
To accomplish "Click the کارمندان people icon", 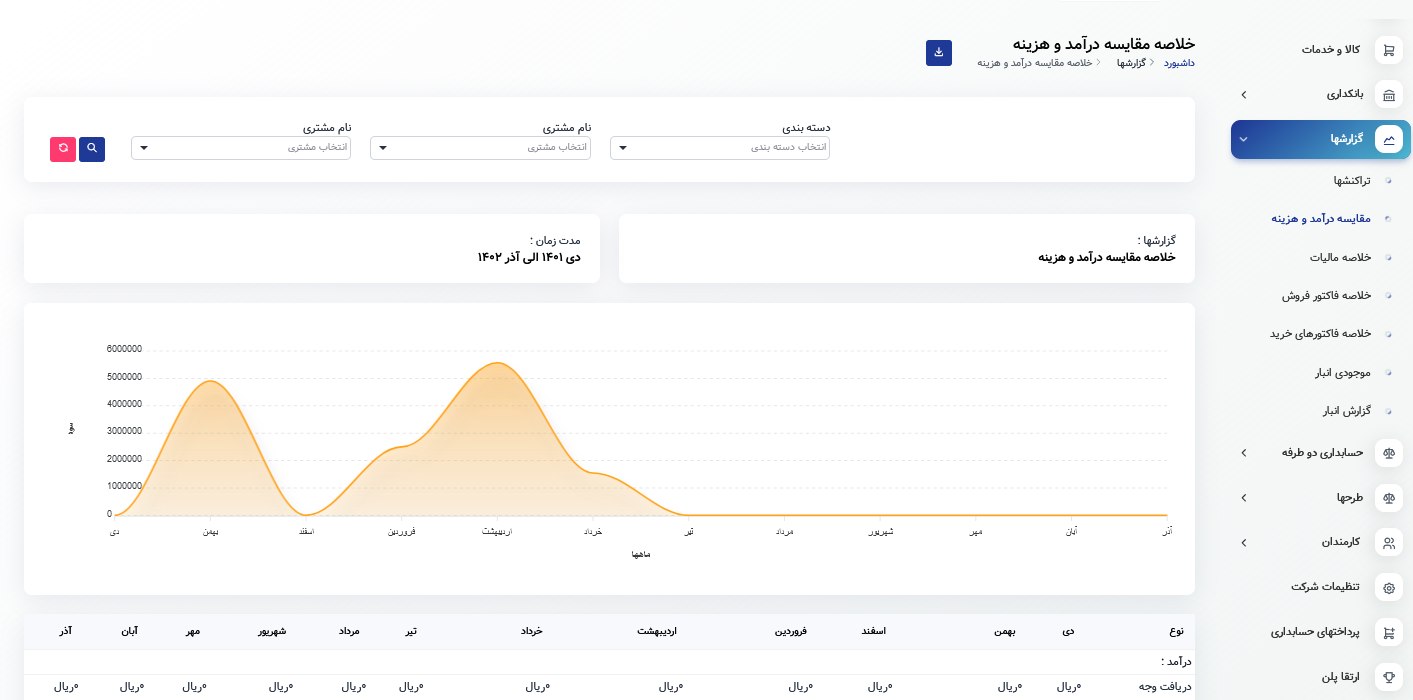I will (x=1388, y=543).
